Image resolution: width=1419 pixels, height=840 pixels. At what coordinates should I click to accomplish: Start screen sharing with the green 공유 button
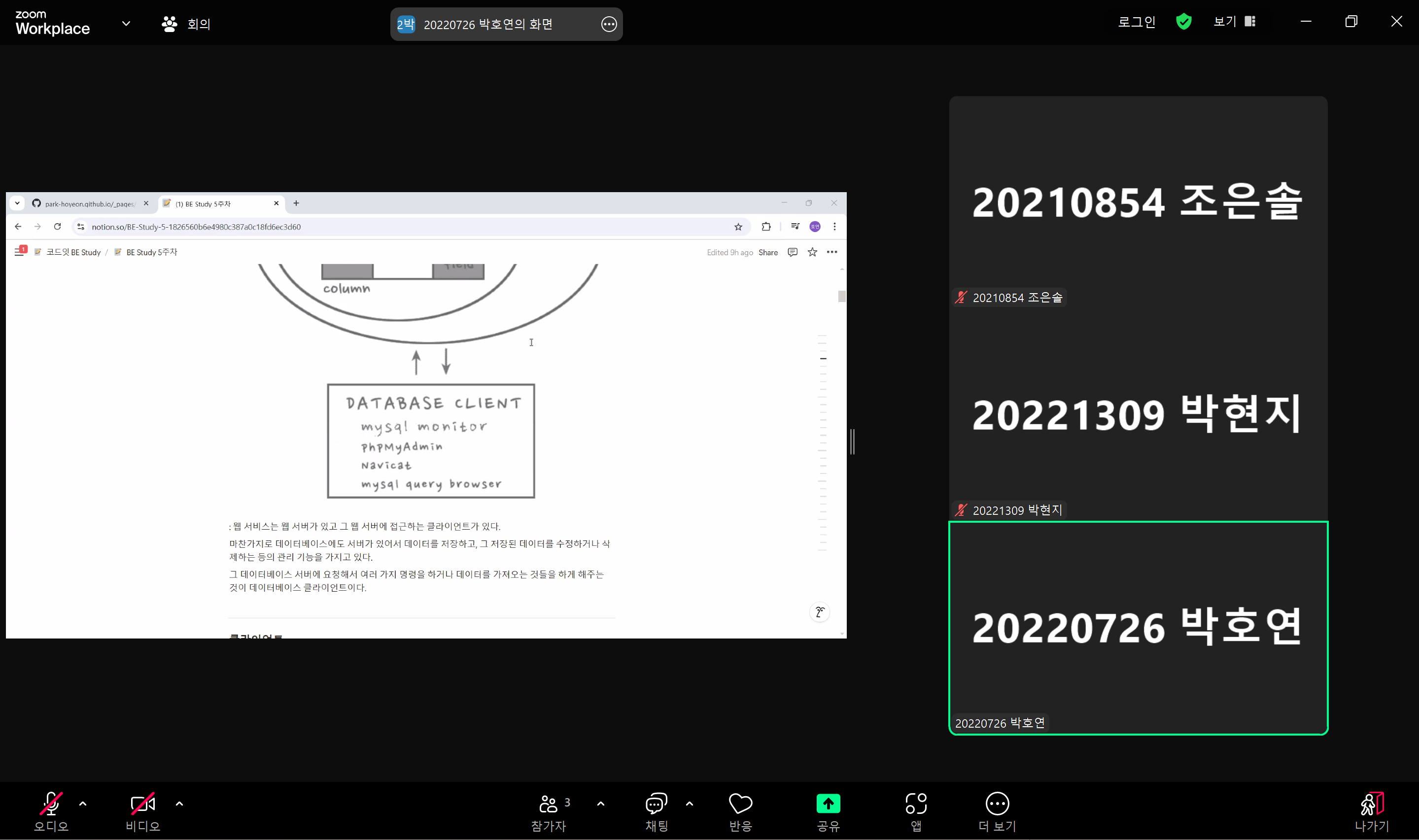[828, 810]
